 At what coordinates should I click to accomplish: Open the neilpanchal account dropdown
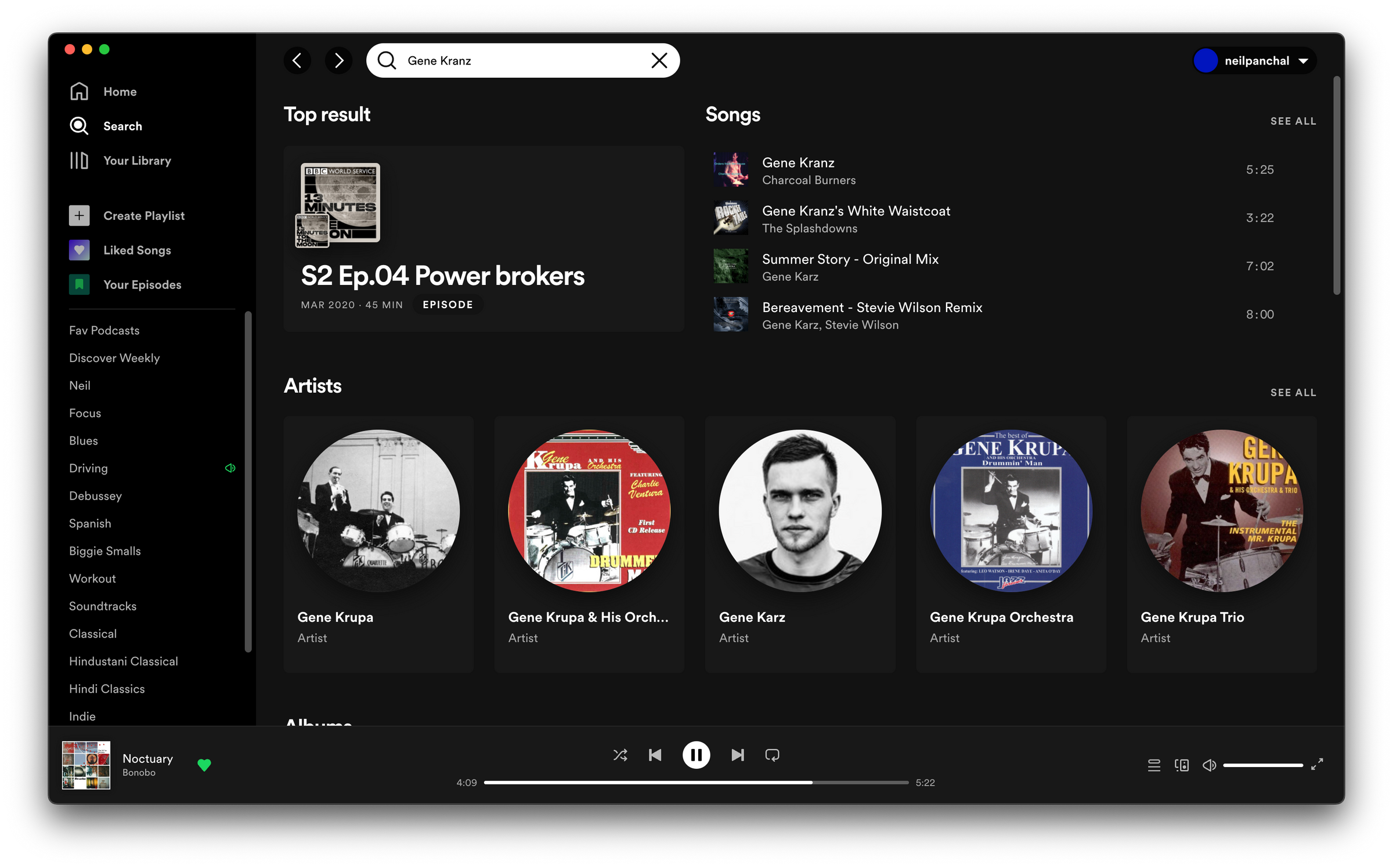pos(1254,60)
